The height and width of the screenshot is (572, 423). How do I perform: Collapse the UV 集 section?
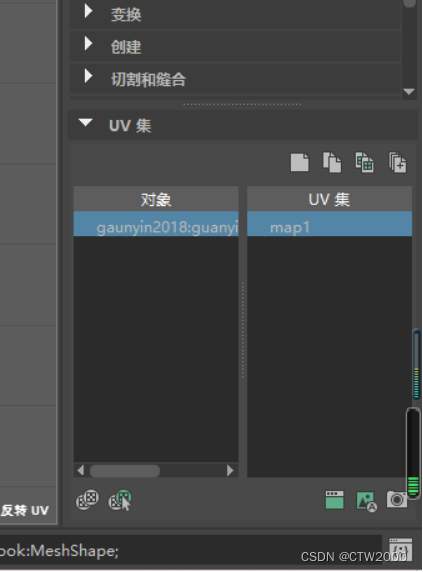coord(85,123)
